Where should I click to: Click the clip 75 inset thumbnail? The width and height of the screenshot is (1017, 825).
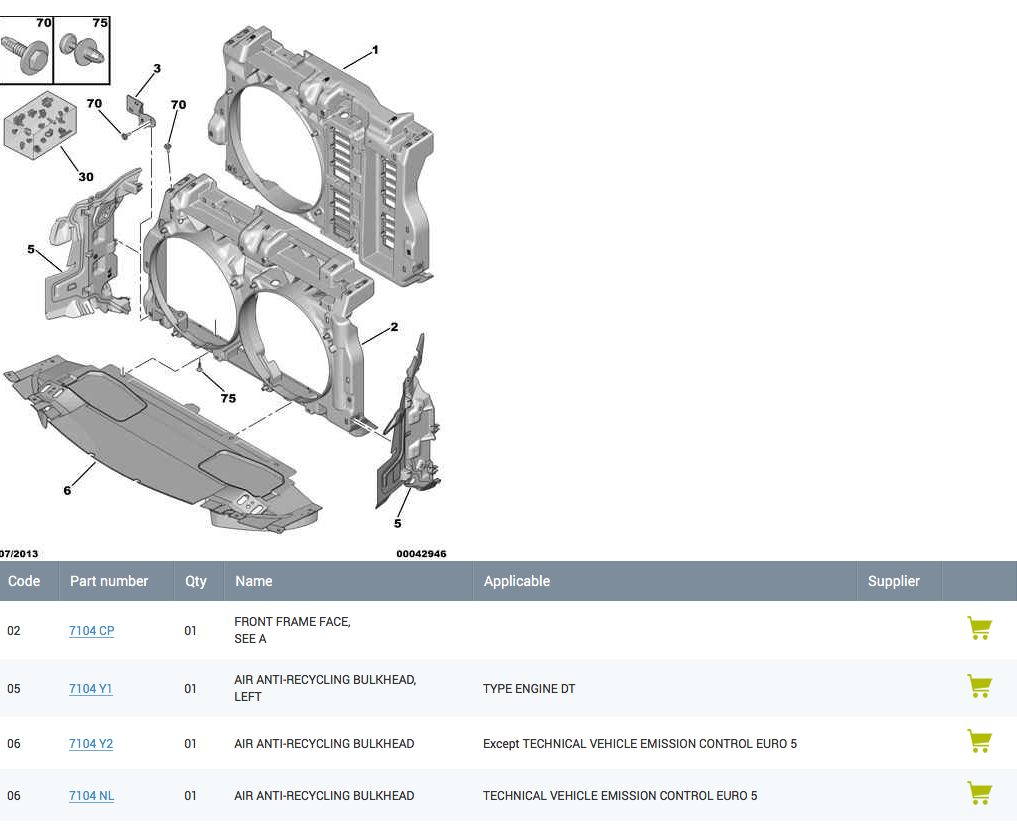tap(82, 50)
